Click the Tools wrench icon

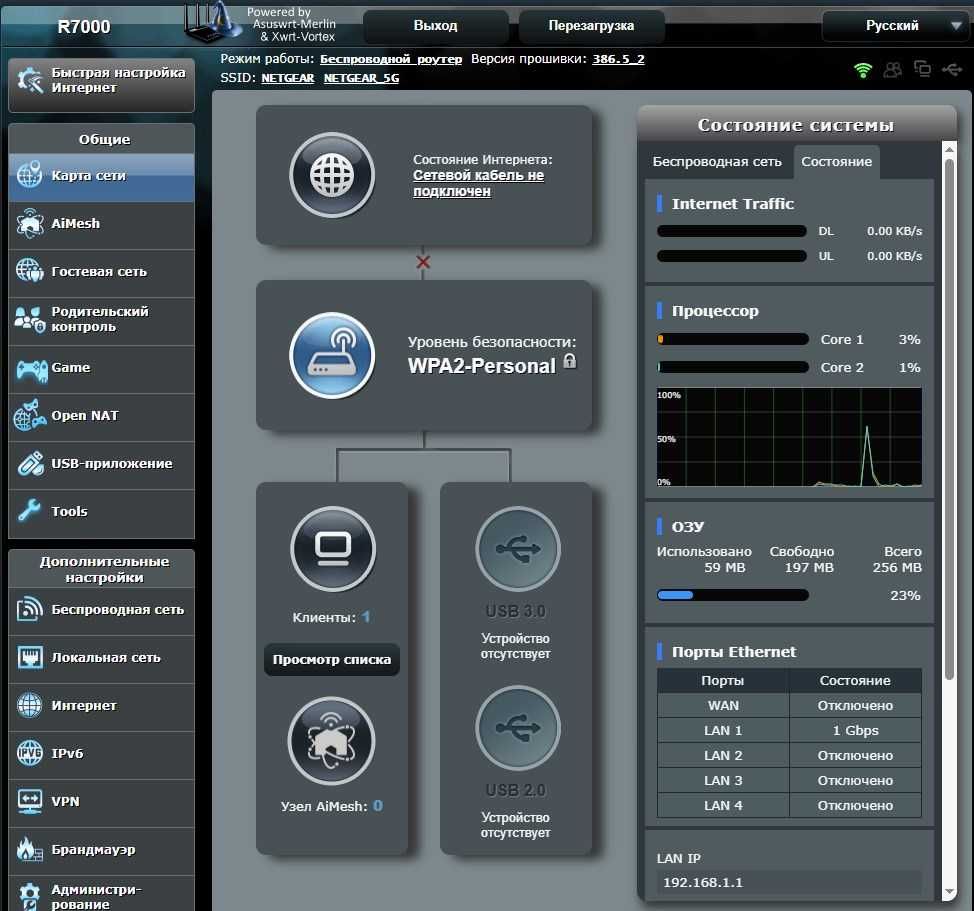[29, 510]
